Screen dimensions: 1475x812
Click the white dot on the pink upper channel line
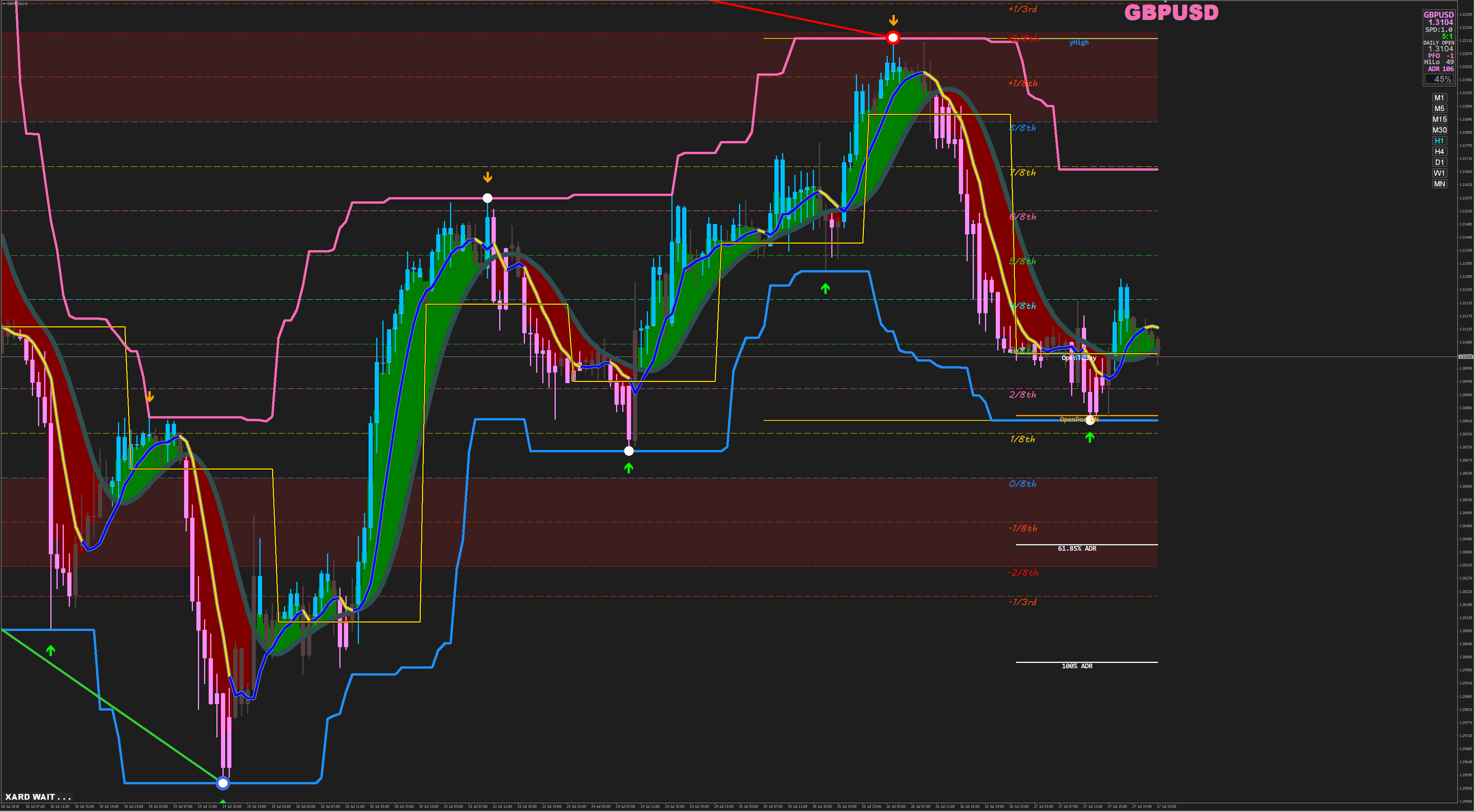coord(487,198)
